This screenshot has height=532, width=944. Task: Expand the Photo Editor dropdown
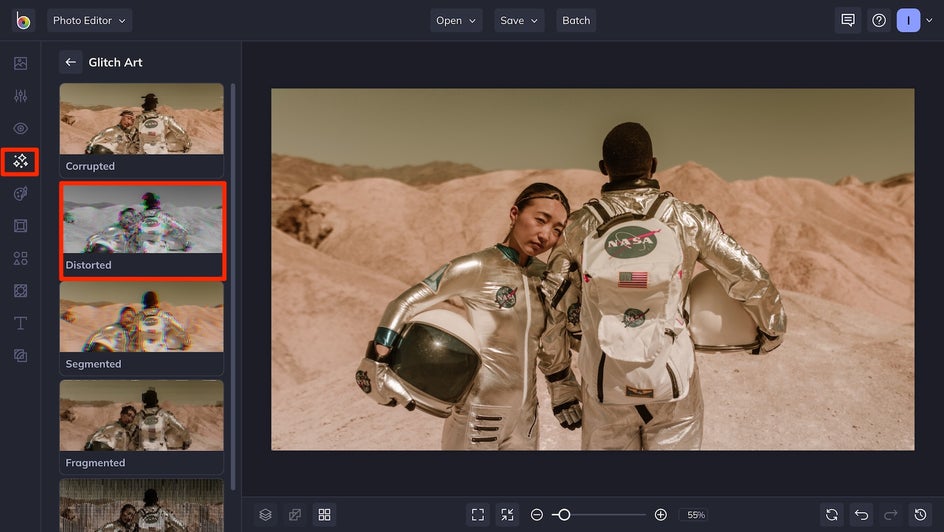(x=89, y=20)
